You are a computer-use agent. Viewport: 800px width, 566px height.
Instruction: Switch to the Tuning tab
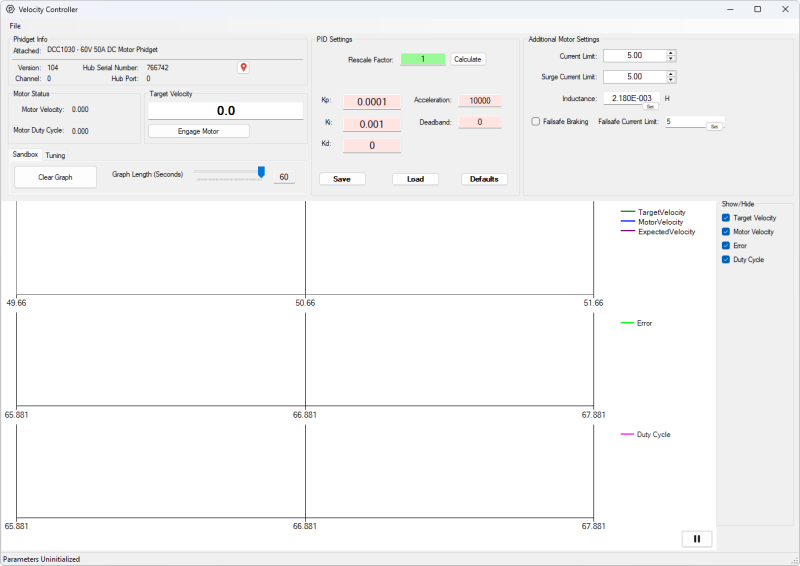55,155
